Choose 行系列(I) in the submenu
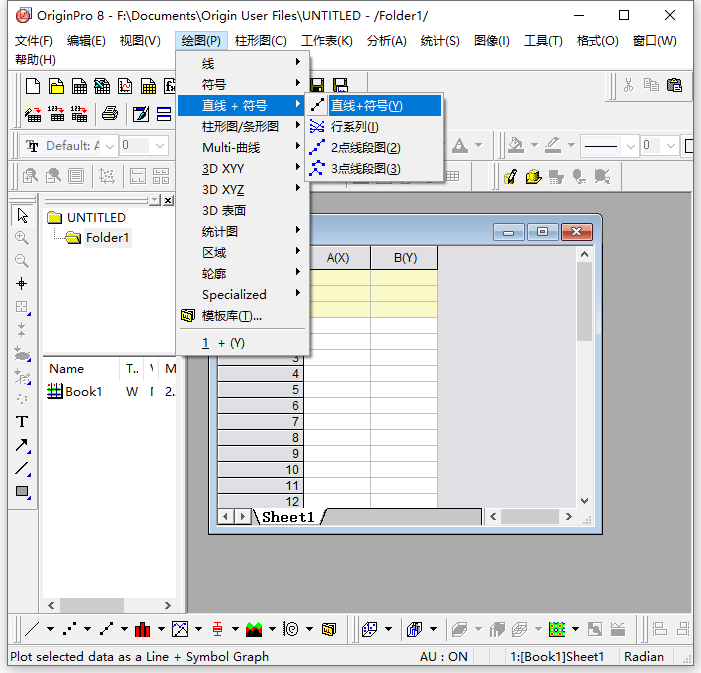 click(x=374, y=127)
